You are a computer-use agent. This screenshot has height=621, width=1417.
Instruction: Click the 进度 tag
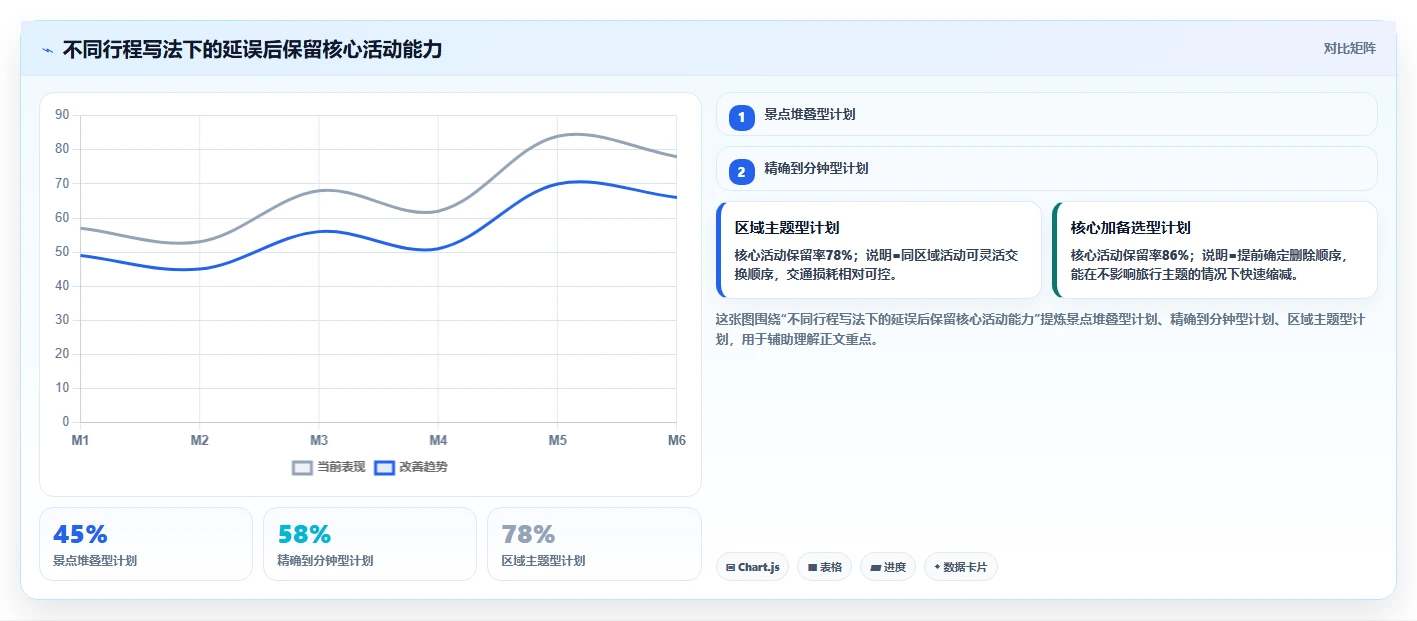coord(888,567)
